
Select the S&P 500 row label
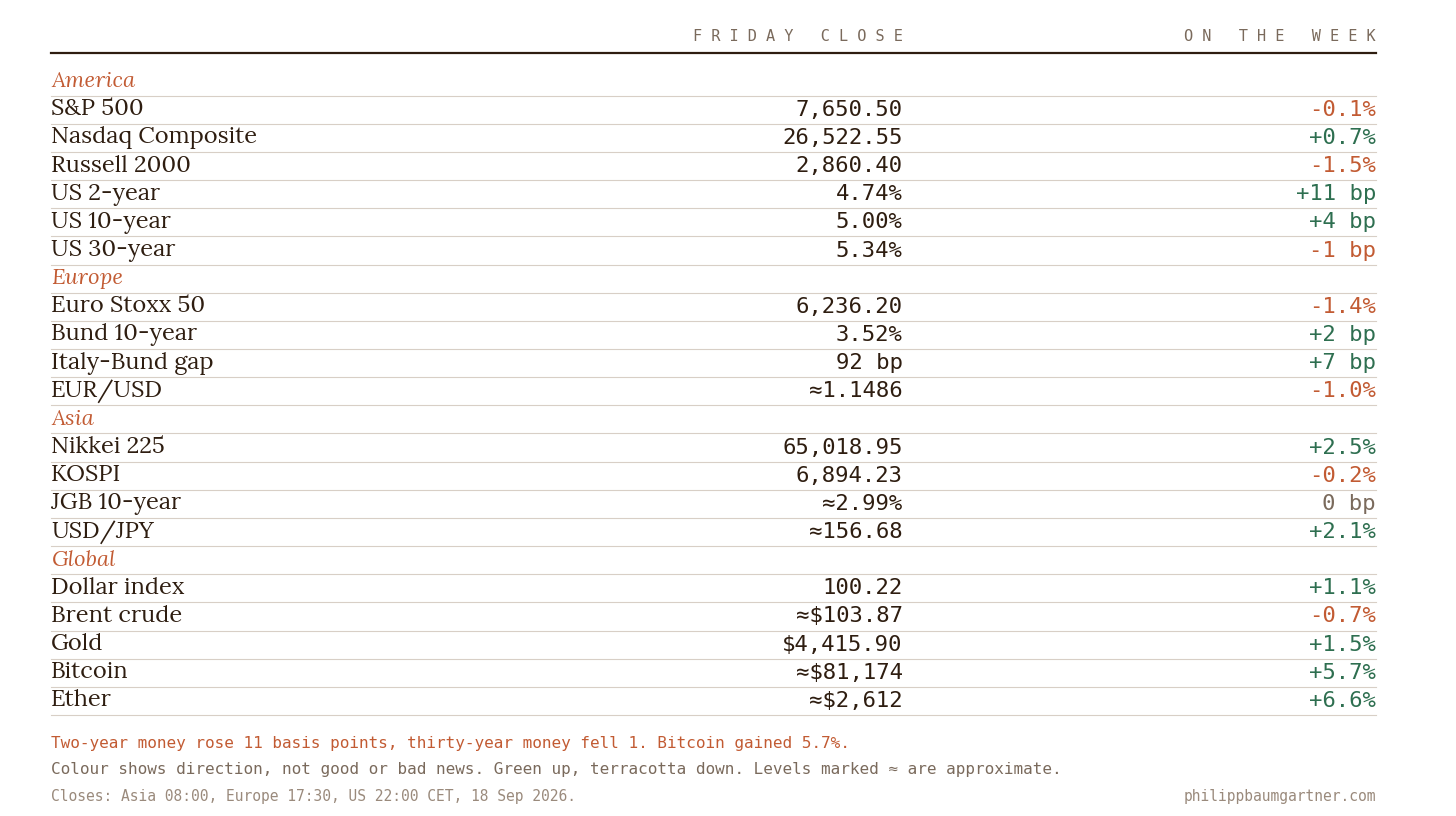[97, 108]
